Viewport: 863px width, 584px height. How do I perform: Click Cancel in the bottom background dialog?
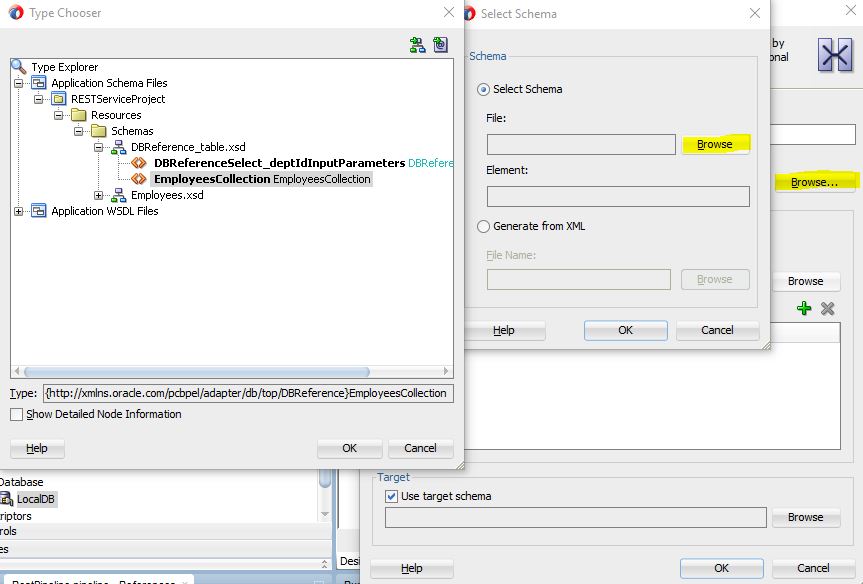tap(813, 568)
